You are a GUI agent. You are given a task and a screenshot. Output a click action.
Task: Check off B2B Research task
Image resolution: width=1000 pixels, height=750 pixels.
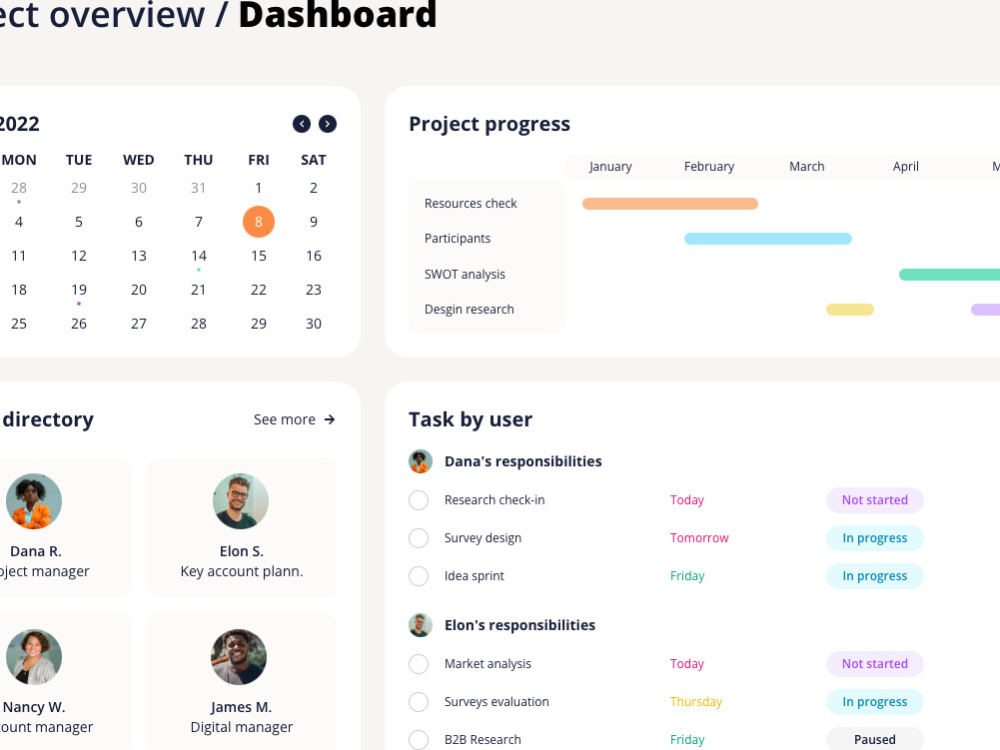(x=418, y=740)
